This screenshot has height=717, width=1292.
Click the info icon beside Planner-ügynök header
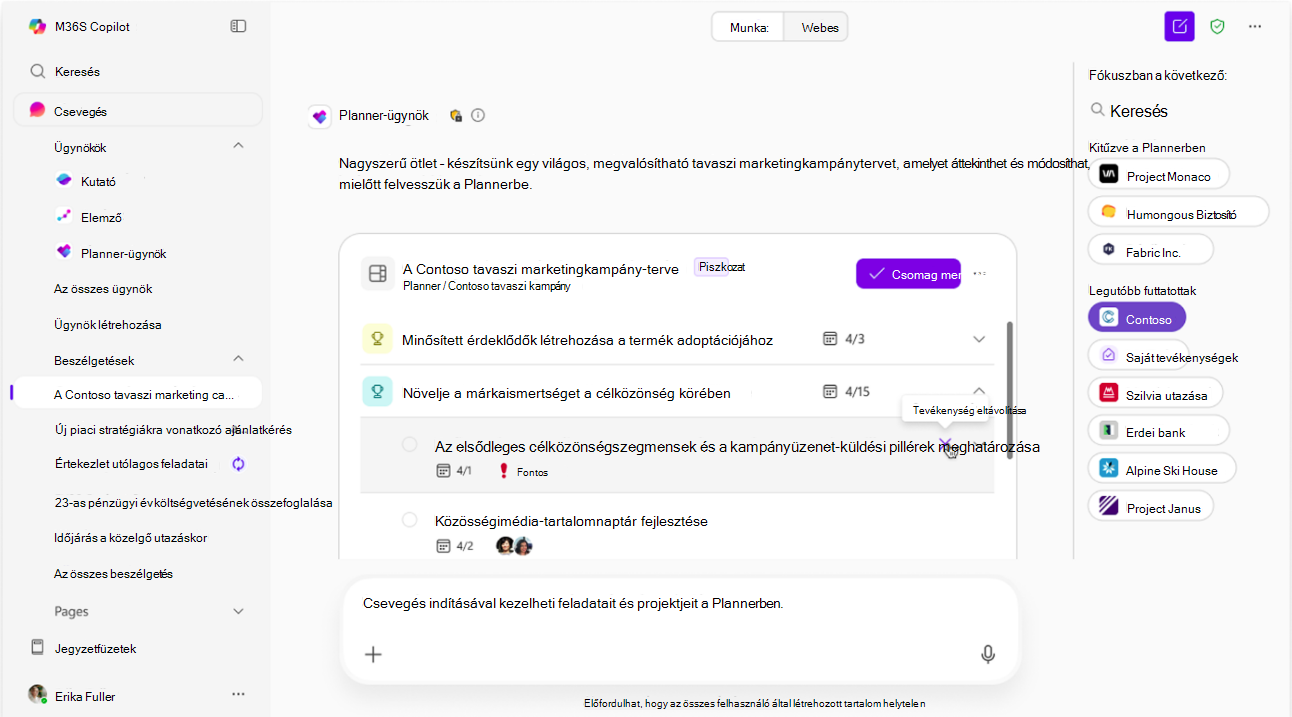[478, 115]
